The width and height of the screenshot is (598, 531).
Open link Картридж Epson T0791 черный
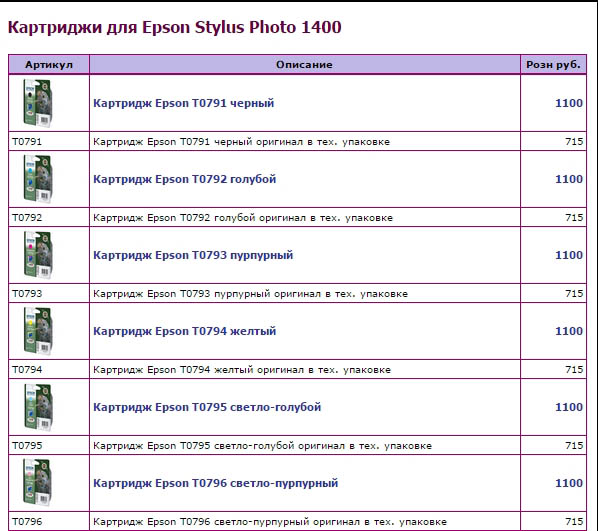[x=184, y=103]
